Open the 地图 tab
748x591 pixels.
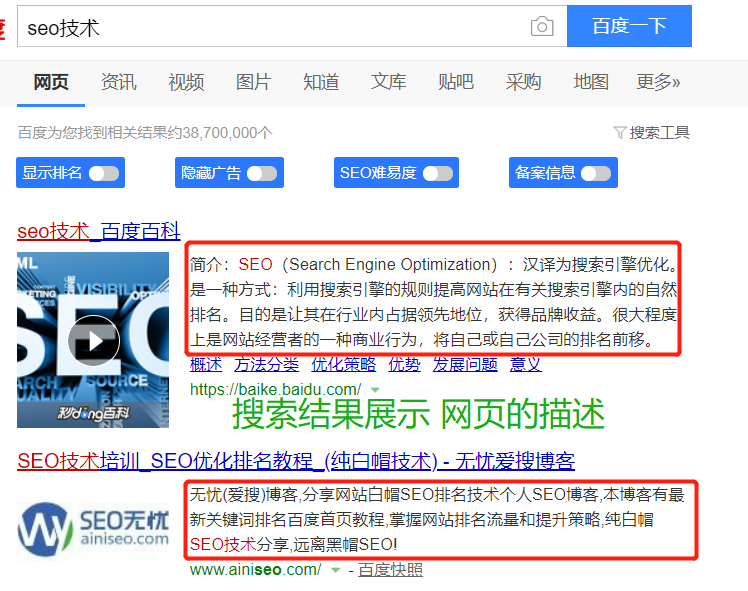point(591,82)
